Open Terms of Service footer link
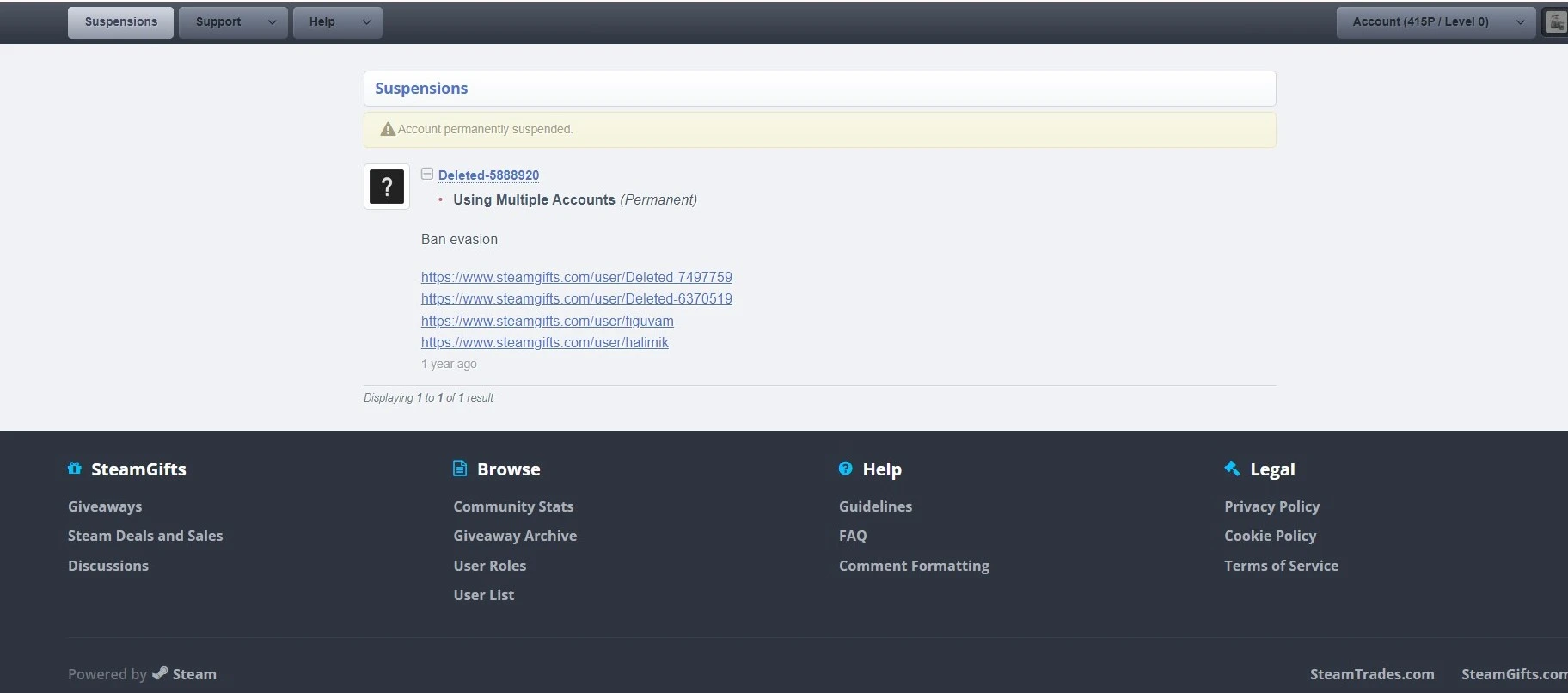The width and height of the screenshot is (1568, 693). pos(1281,566)
